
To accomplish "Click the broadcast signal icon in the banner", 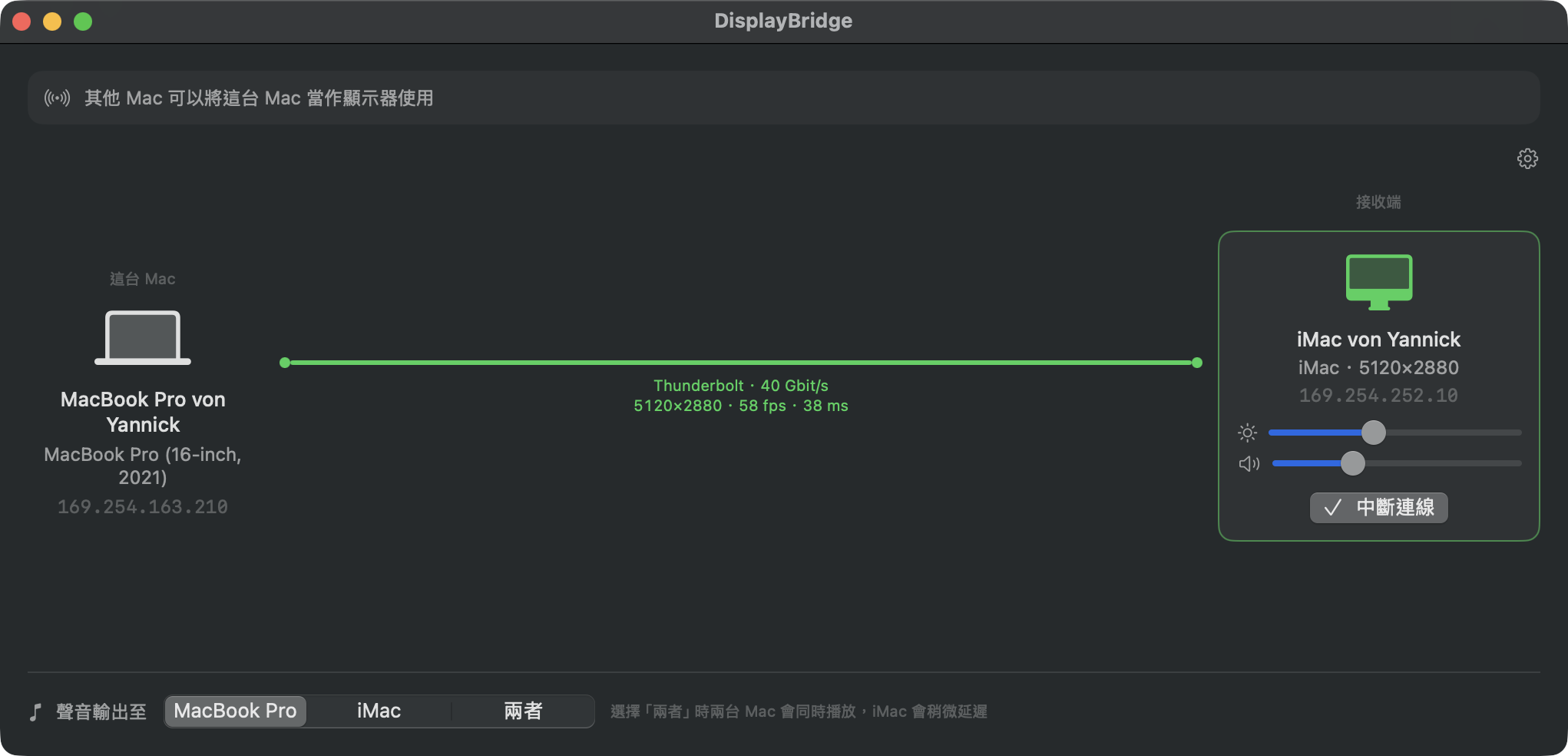I will coord(57,98).
